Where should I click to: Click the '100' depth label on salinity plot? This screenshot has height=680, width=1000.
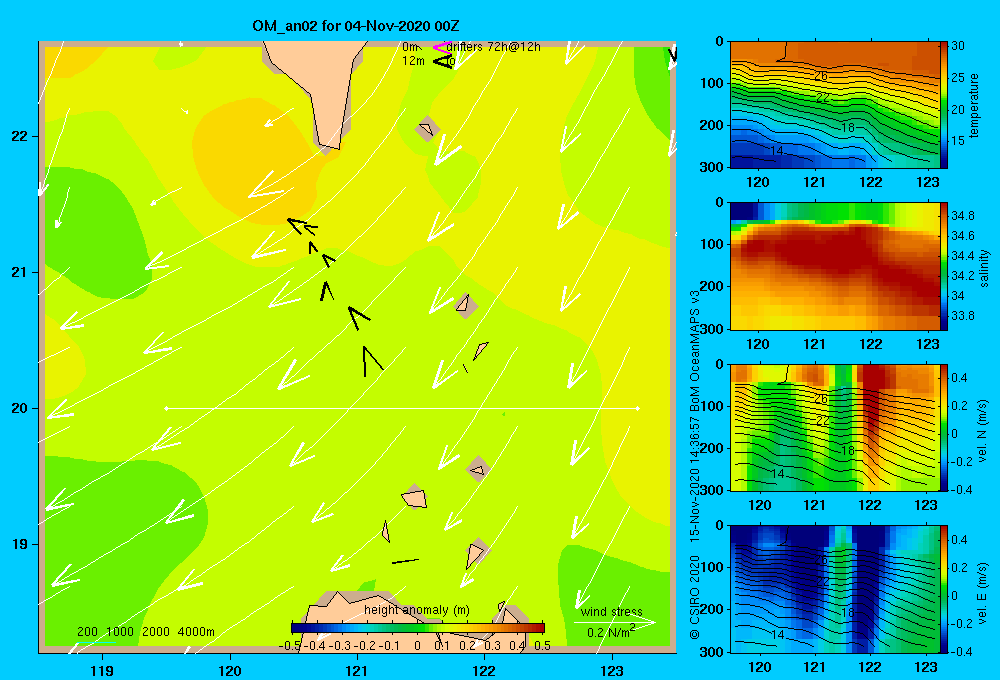(712, 244)
